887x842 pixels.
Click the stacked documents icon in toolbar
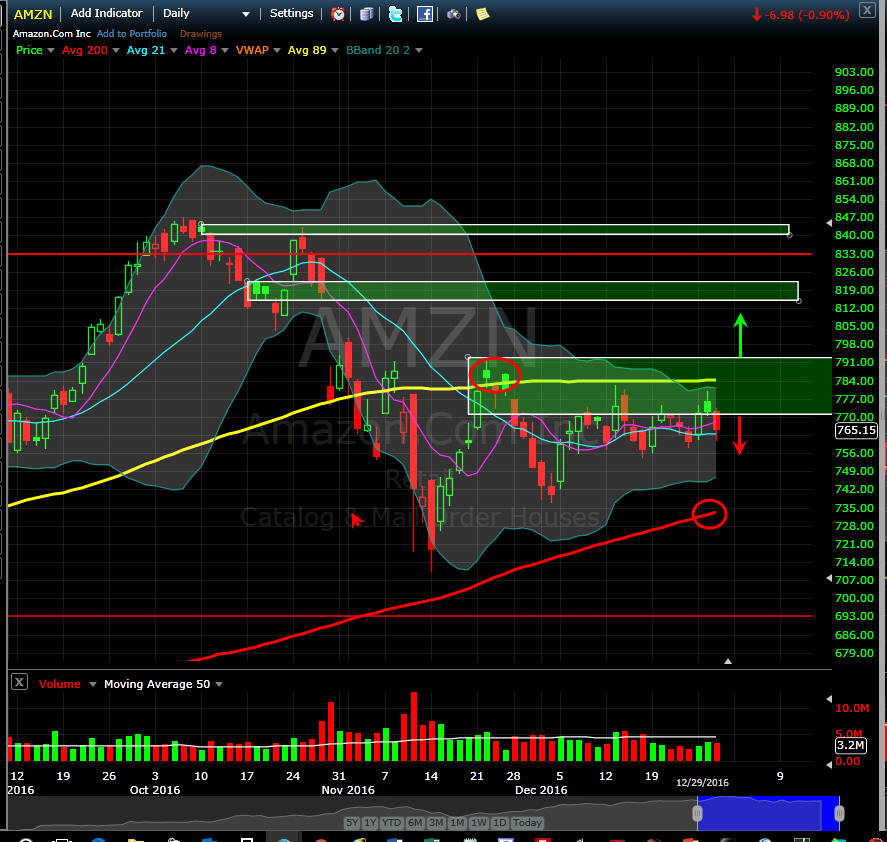click(x=367, y=14)
